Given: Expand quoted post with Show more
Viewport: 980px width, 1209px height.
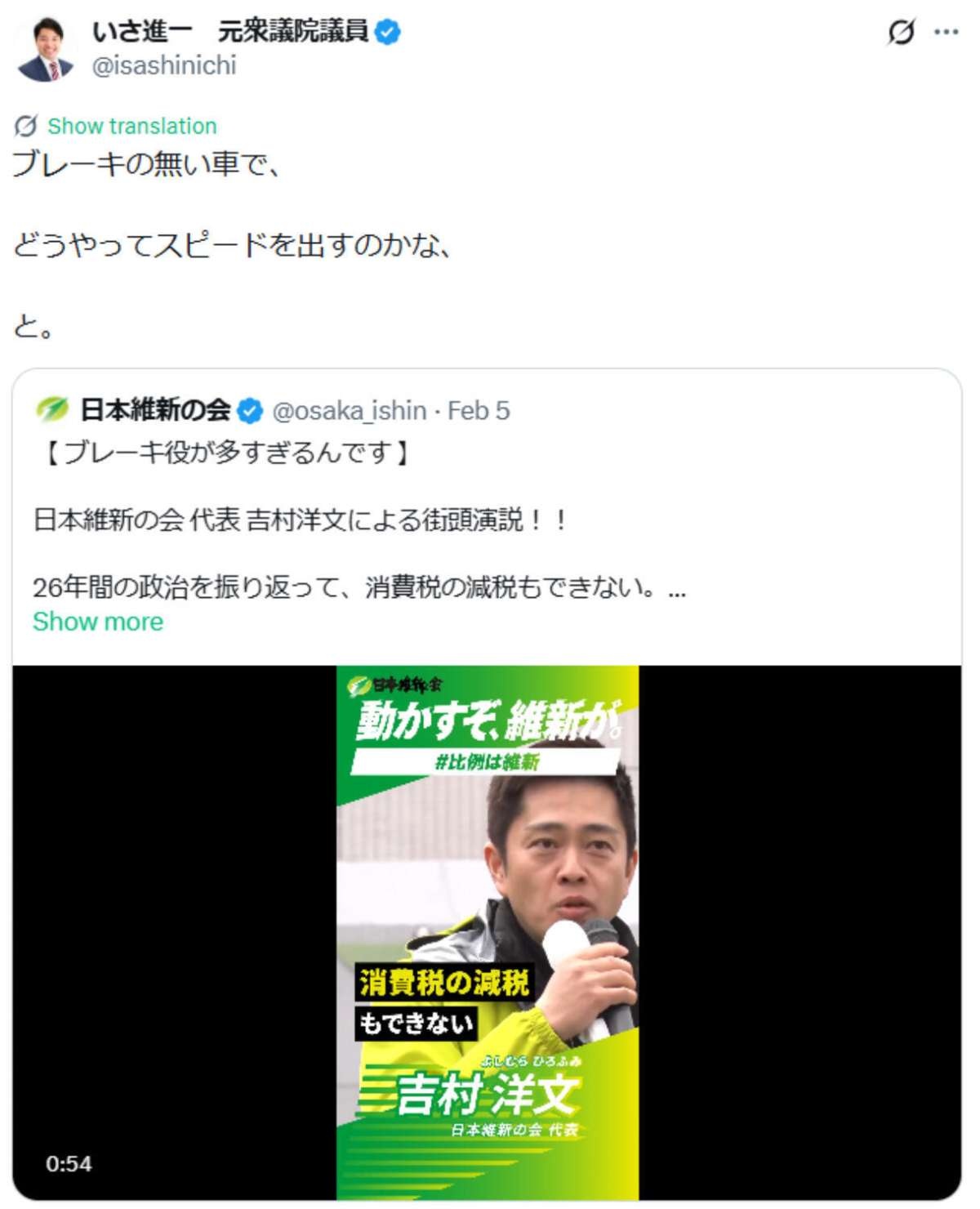Looking at the screenshot, I should (98, 622).
